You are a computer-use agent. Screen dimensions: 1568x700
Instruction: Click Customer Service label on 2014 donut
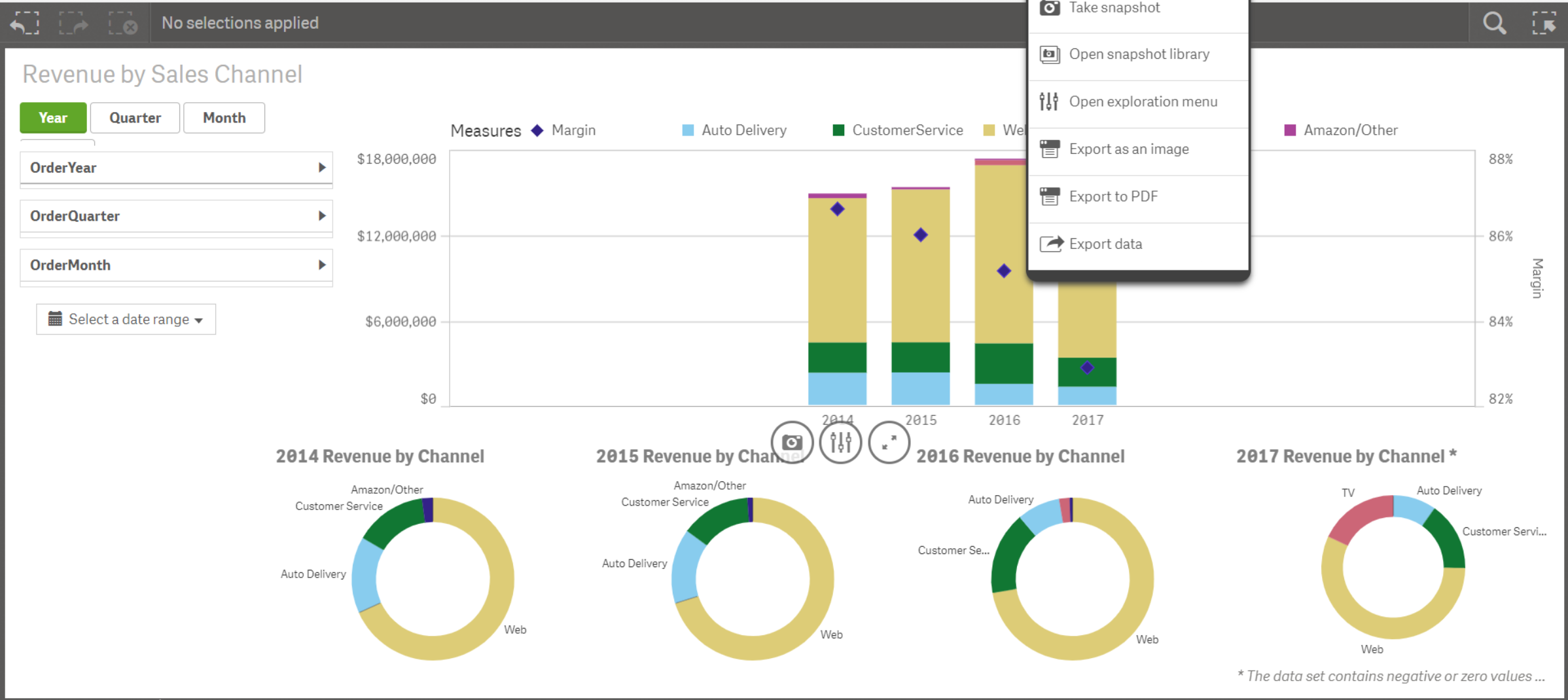[339, 506]
